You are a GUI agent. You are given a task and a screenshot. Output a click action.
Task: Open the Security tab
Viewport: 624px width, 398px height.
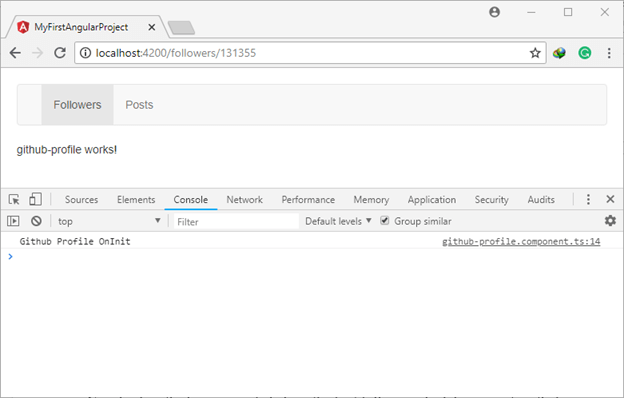tap(491, 199)
